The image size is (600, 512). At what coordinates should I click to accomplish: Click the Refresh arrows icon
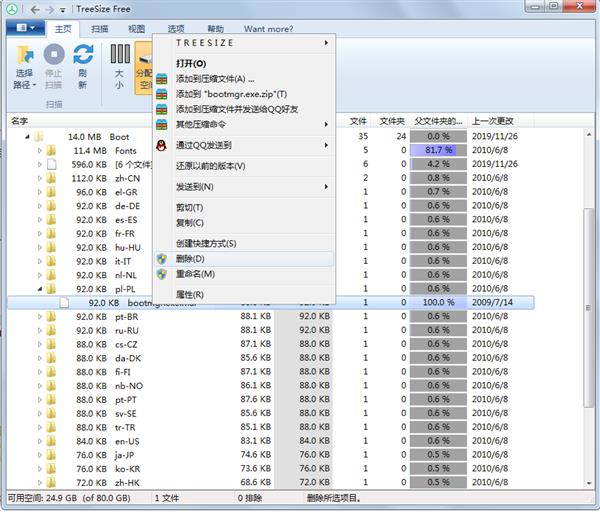83,54
